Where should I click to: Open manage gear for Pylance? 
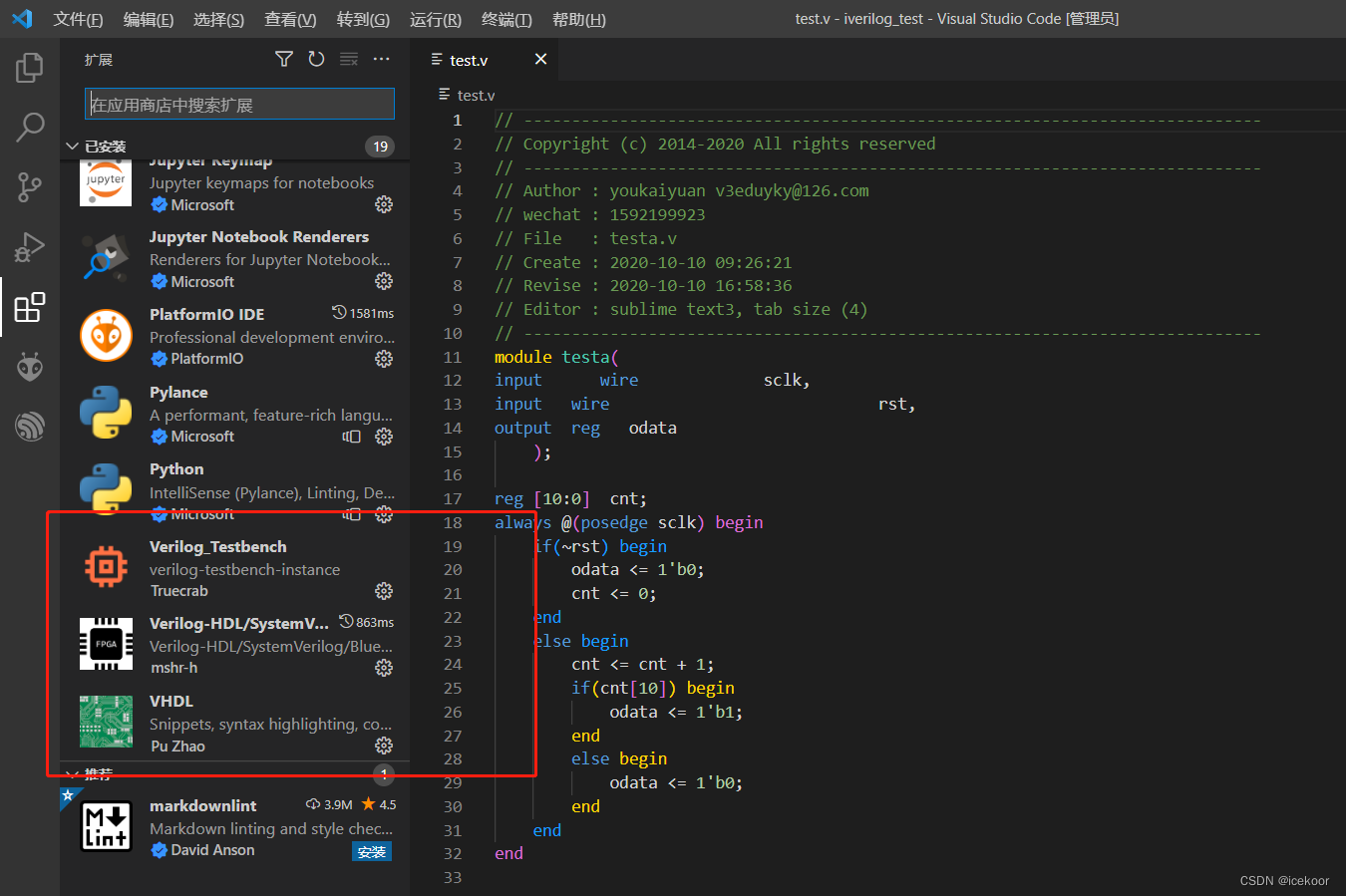(x=384, y=437)
